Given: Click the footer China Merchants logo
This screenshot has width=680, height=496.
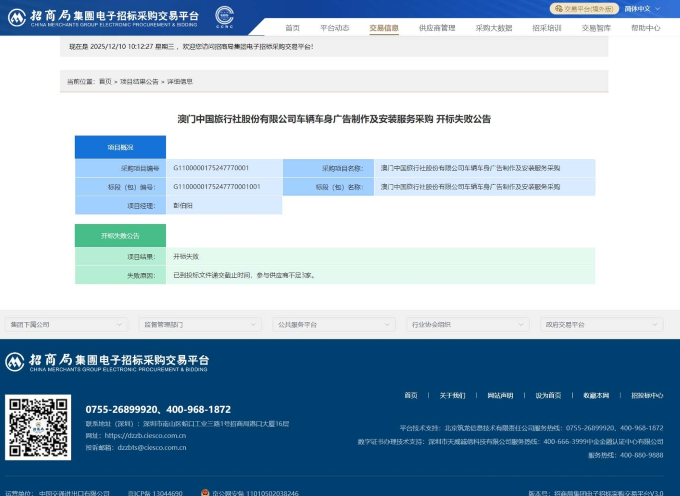Looking at the screenshot, I should [x=108, y=362].
